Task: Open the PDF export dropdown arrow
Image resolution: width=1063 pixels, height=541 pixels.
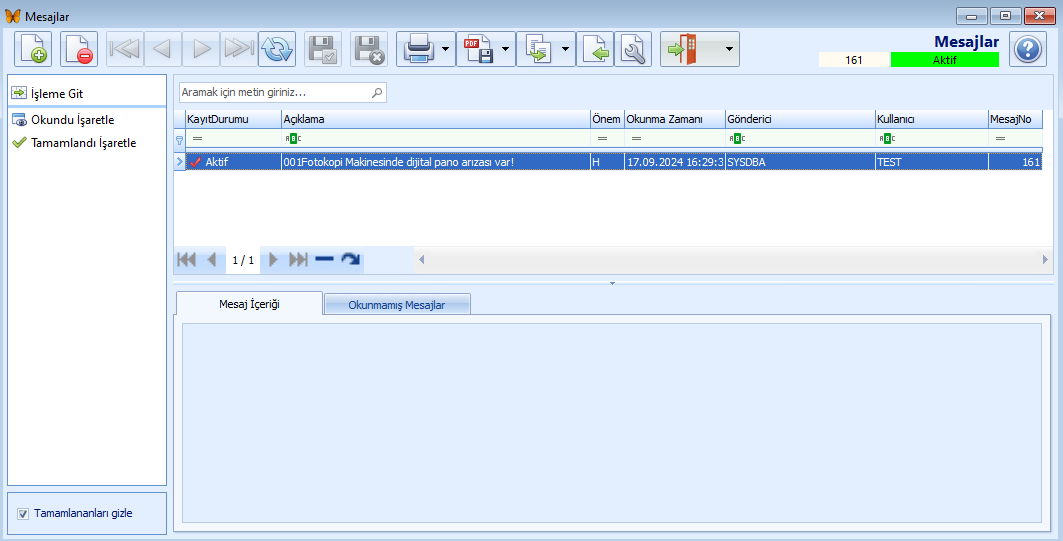Action: point(506,49)
